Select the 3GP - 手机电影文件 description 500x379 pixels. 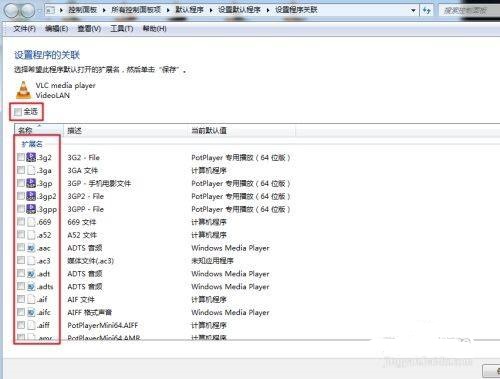(99, 183)
